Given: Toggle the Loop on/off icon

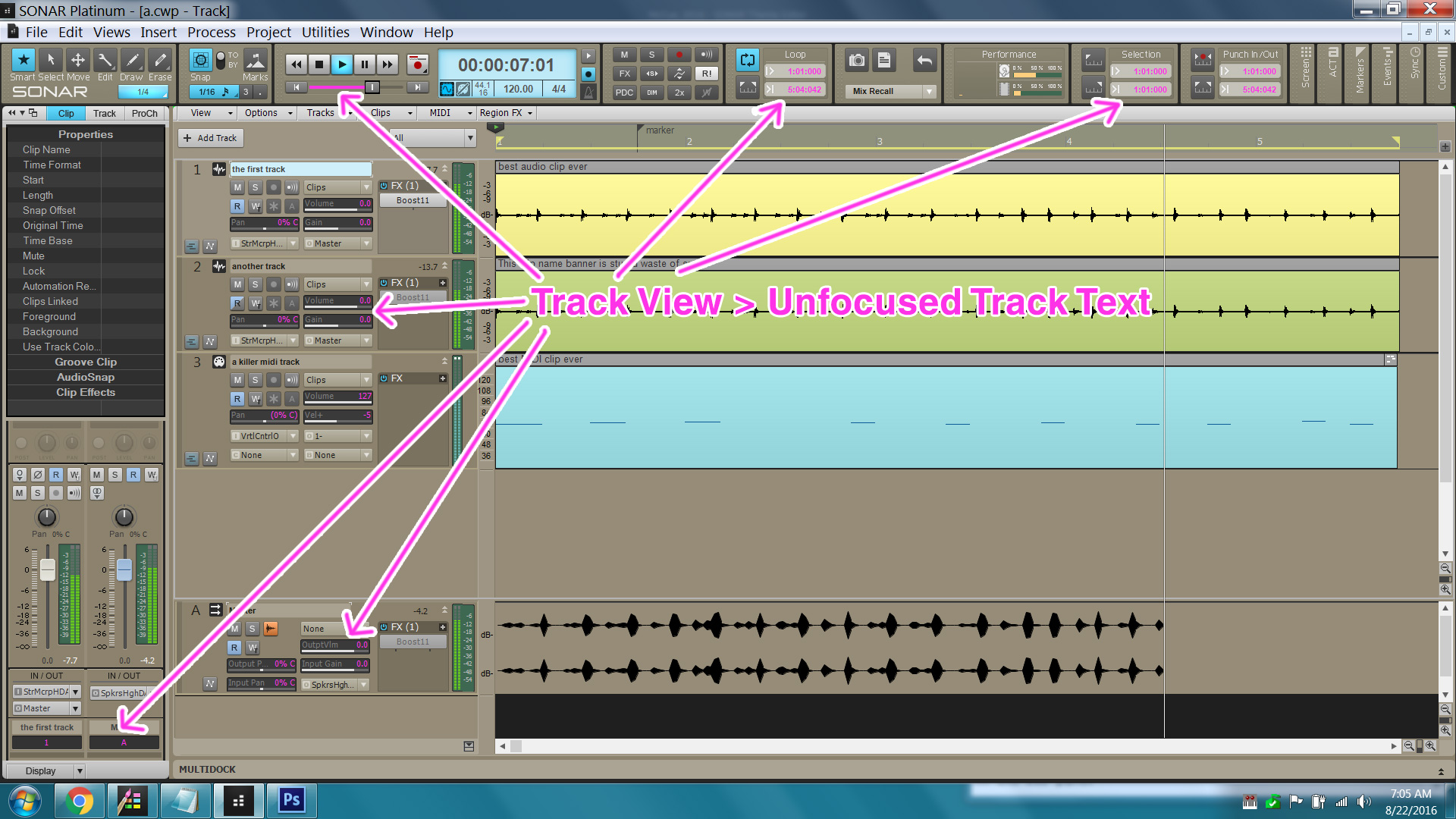Looking at the screenshot, I should coord(747,60).
